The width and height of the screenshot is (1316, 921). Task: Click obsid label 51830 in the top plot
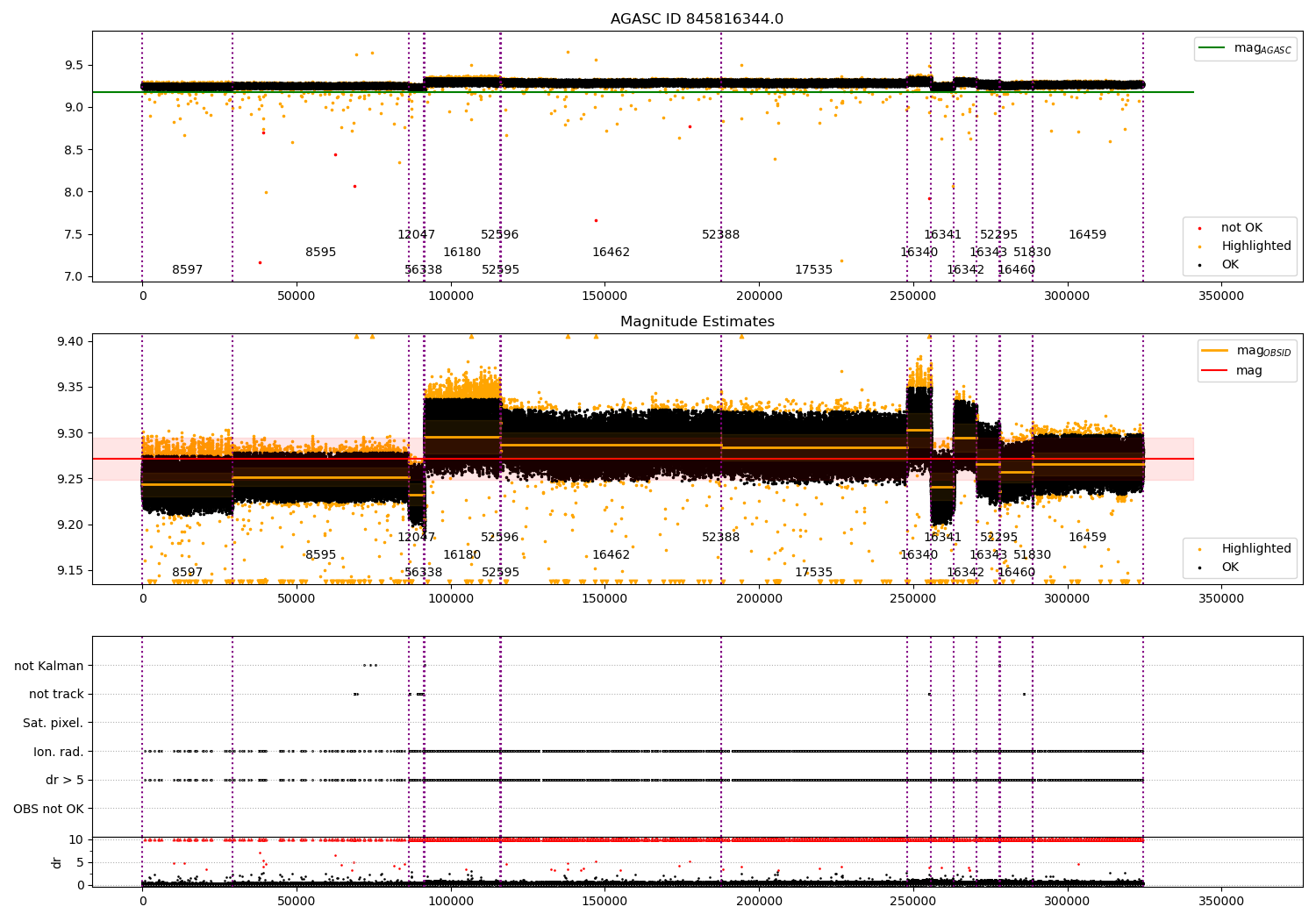[x=1032, y=253]
